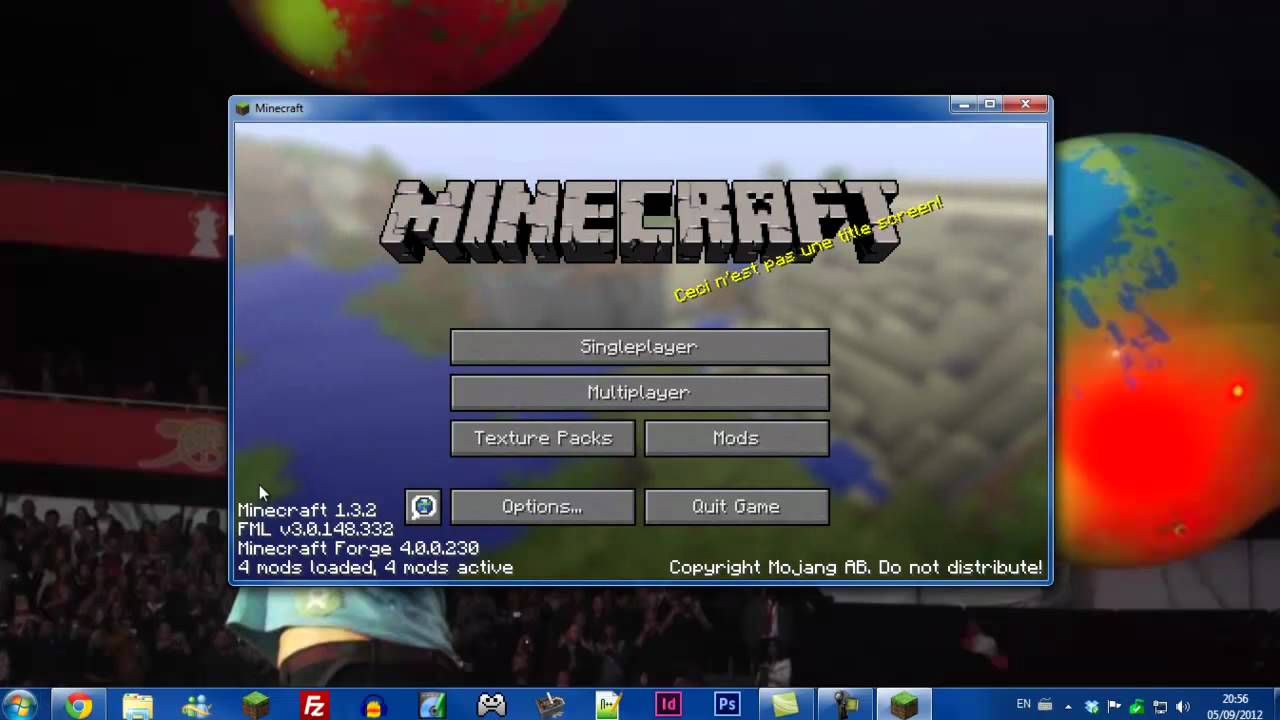Open the Windows Start menu orb
Screen dimensions: 1280x720
[x=21, y=705]
